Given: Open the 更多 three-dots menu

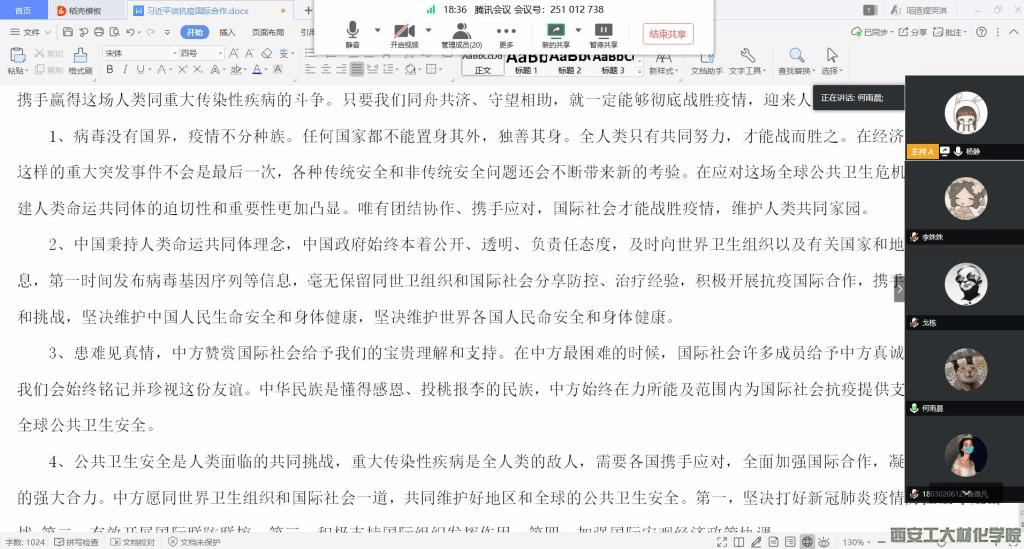Looking at the screenshot, I should coord(506,35).
